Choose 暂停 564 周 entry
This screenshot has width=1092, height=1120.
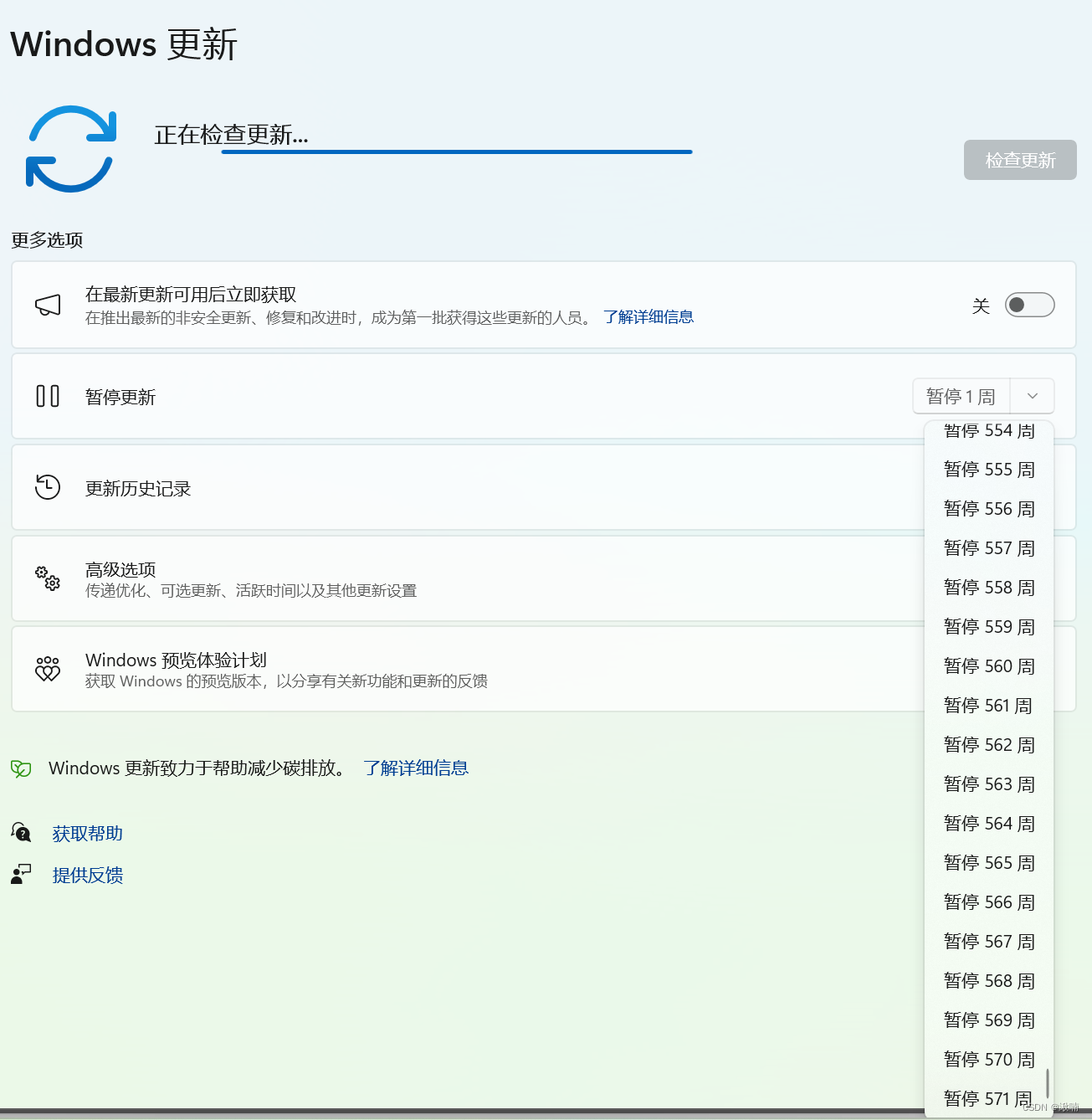(989, 824)
